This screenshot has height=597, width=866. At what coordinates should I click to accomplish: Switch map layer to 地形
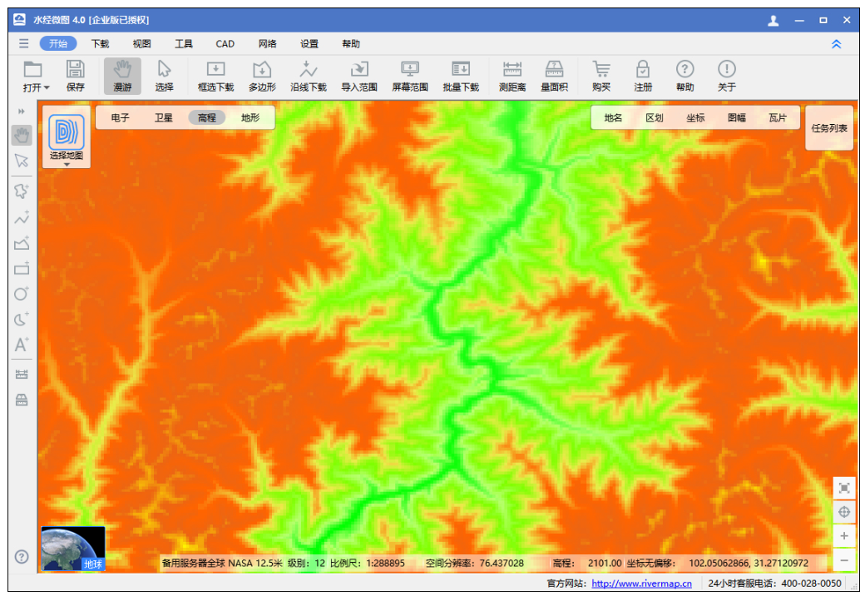[x=250, y=118]
